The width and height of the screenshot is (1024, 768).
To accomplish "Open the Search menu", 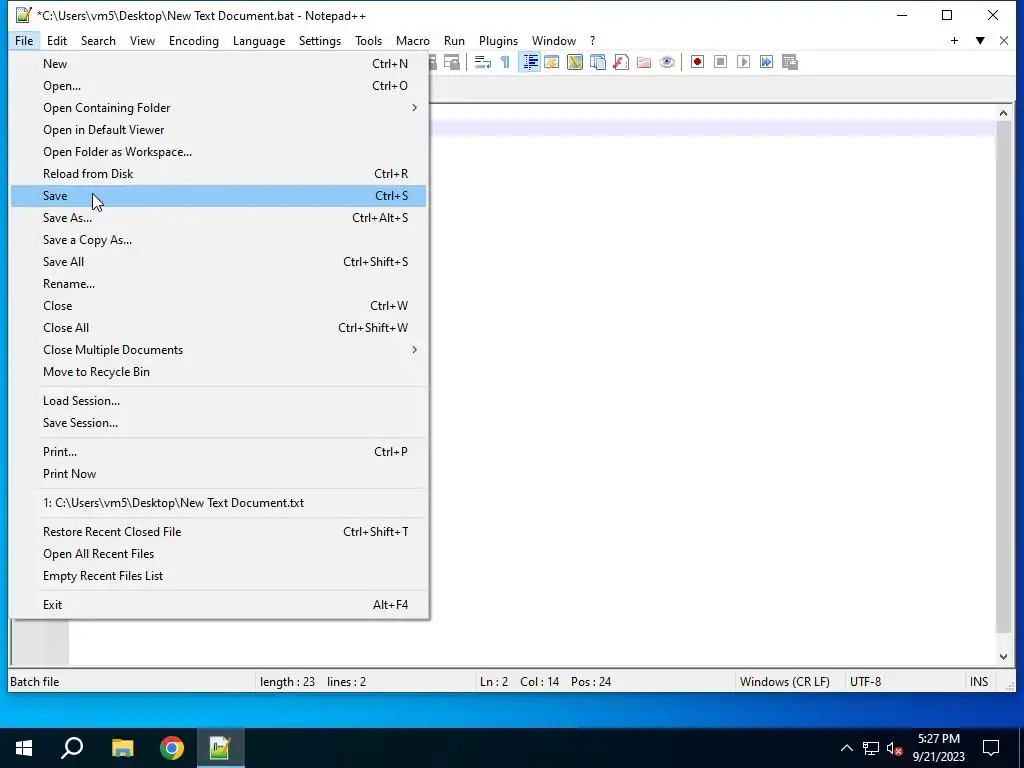I will (98, 40).
